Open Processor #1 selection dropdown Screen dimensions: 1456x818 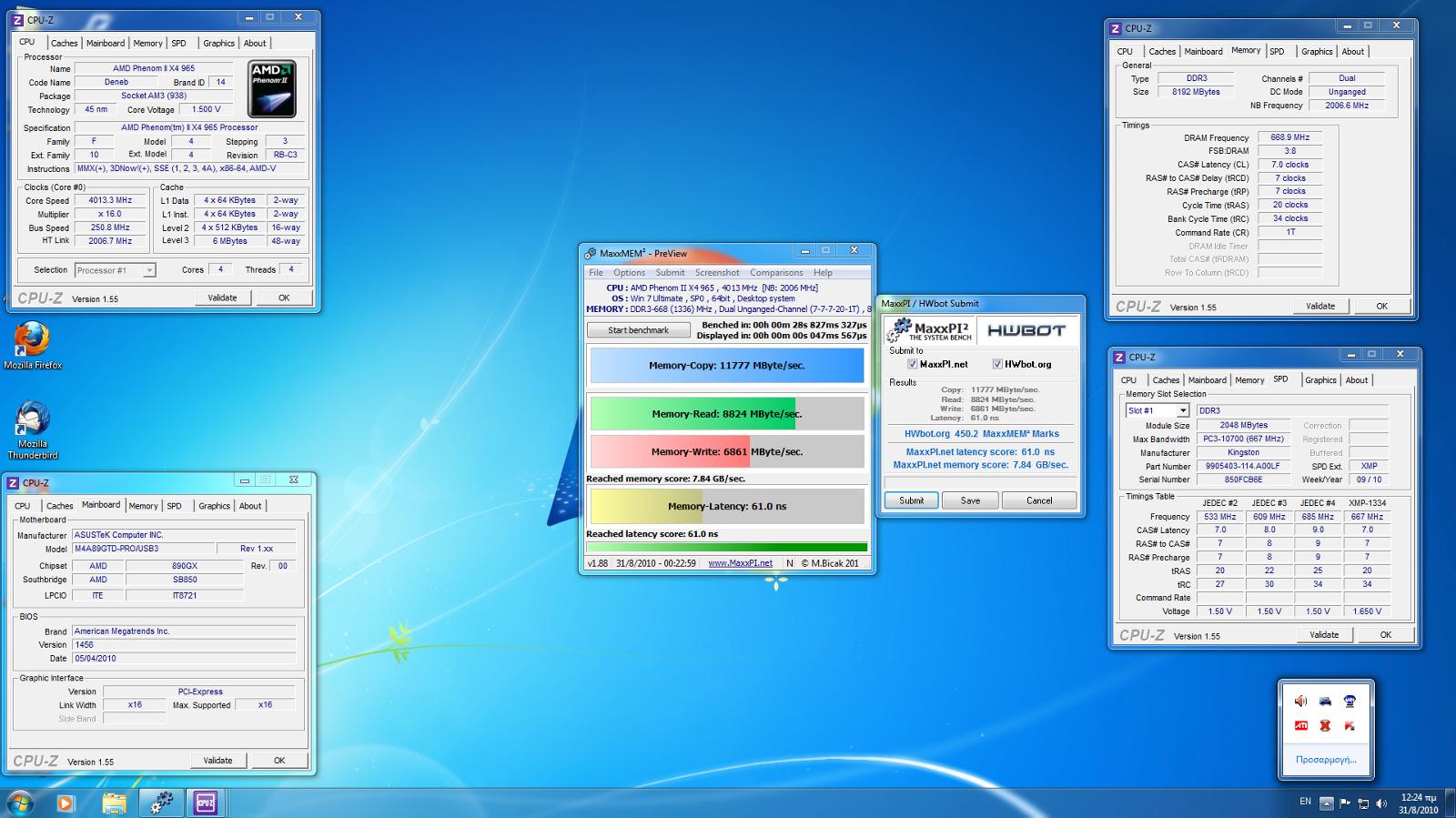(116, 270)
